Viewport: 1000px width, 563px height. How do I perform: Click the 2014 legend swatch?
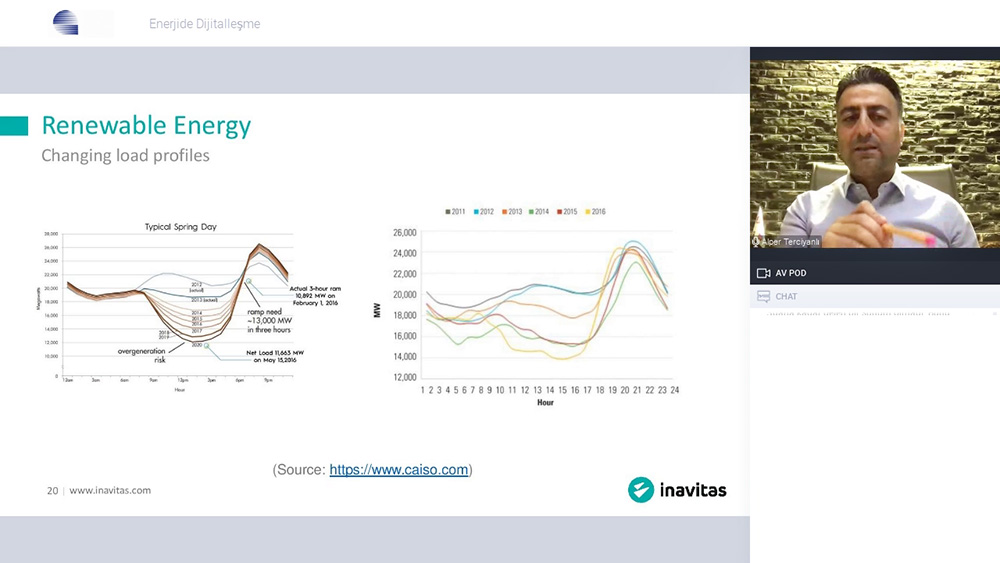point(531,212)
